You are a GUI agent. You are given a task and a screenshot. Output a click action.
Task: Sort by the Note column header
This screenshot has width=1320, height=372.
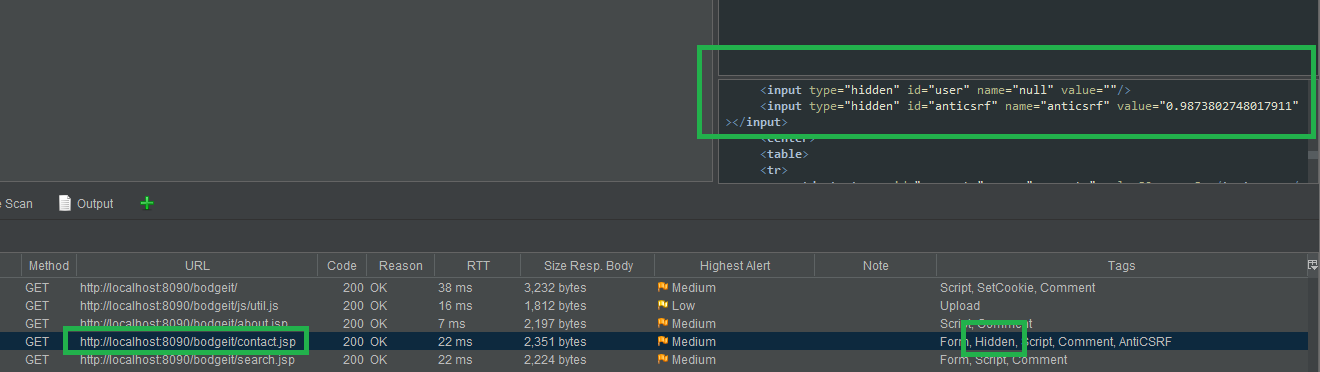(x=875, y=266)
